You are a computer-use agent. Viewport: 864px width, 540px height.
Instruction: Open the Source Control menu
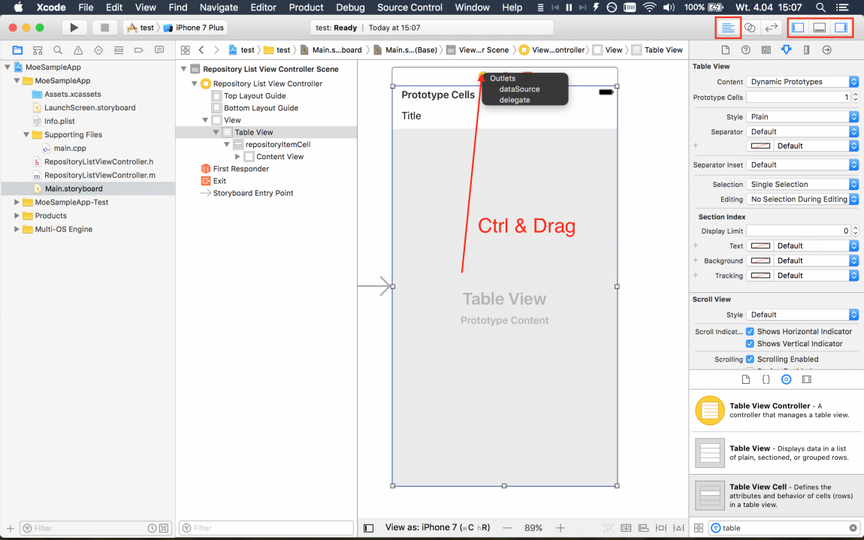tap(409, 8)
